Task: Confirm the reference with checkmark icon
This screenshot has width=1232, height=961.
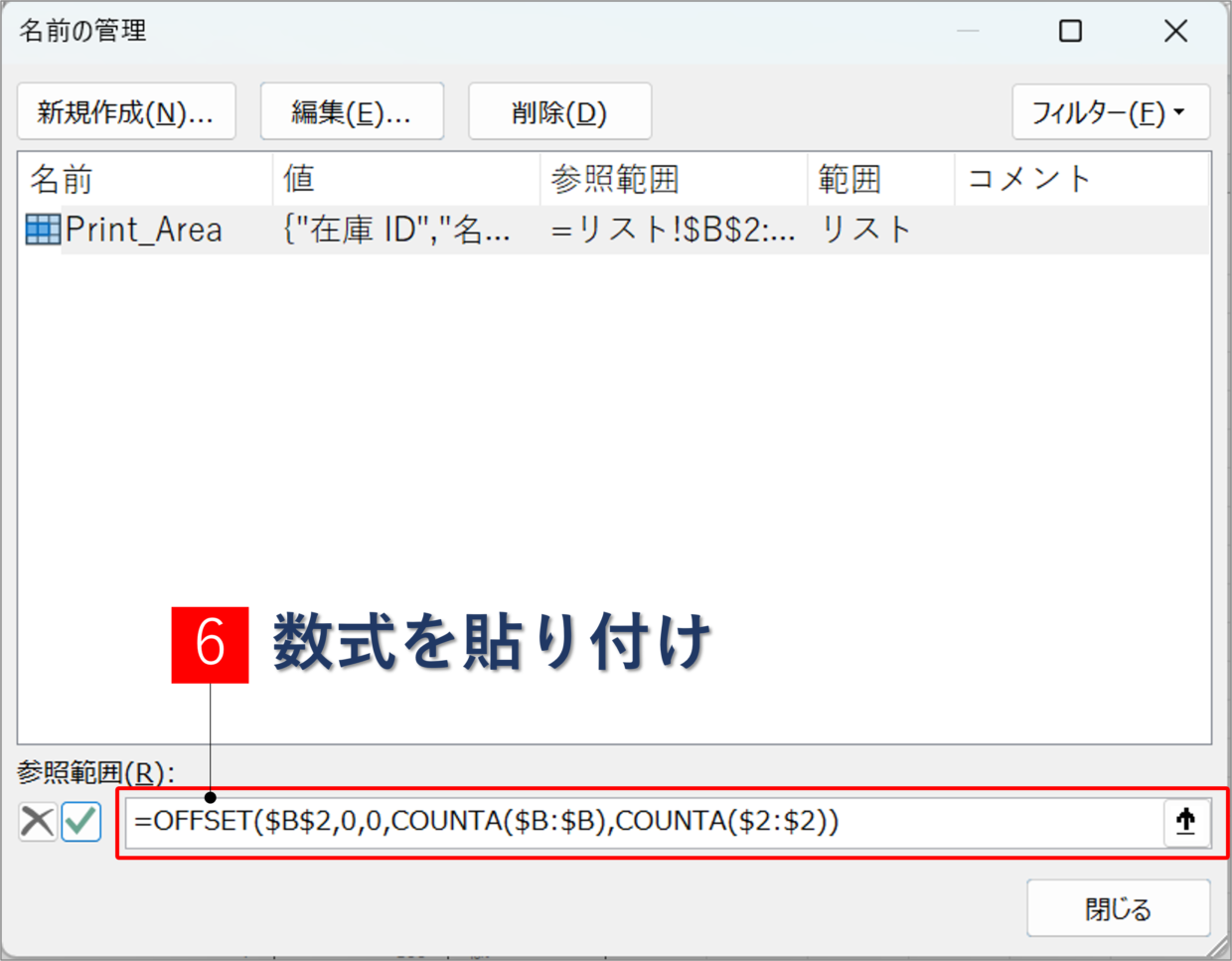Action: click(x=81, y=822)
